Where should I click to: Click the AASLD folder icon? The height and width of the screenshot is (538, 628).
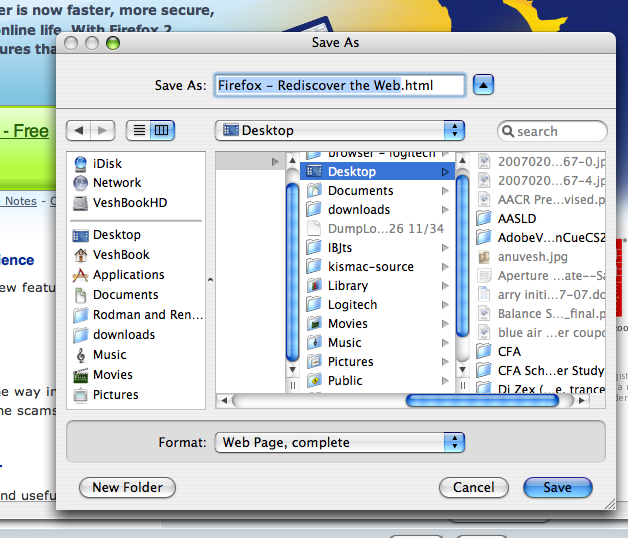484,219
